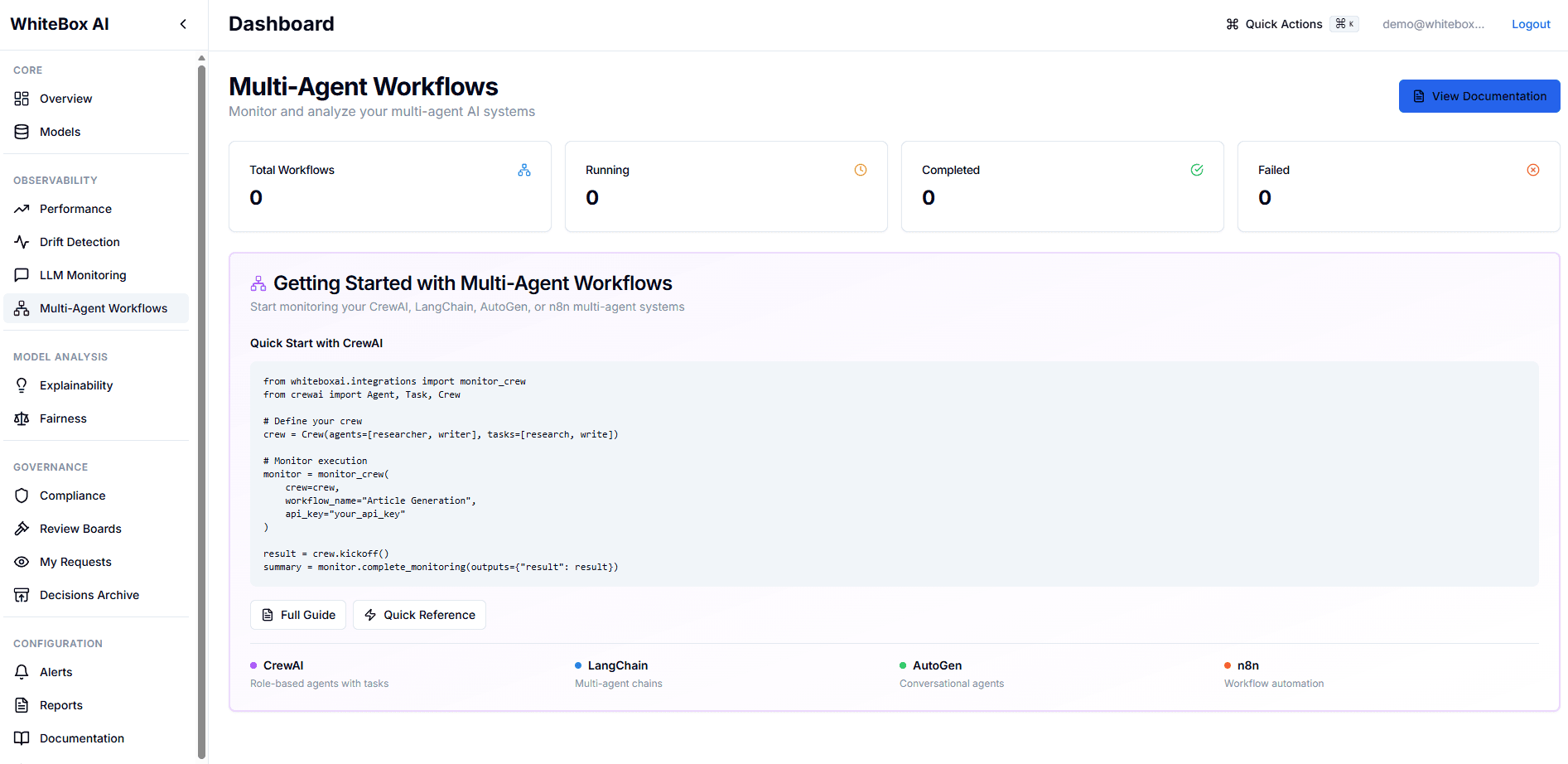Screen dimensions: 1568x764
Task: Go to the Models page
Action: click(96, 132)
